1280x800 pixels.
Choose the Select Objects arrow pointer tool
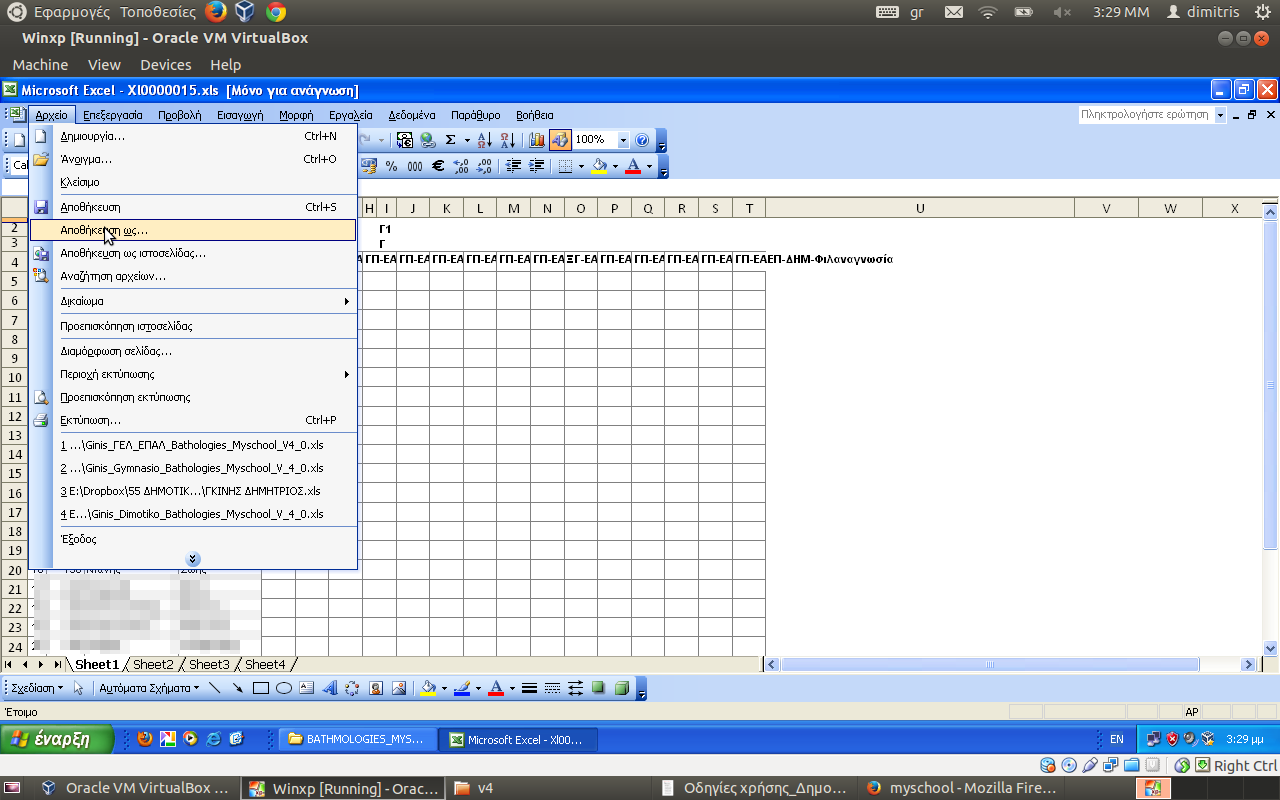pos(78,688)
